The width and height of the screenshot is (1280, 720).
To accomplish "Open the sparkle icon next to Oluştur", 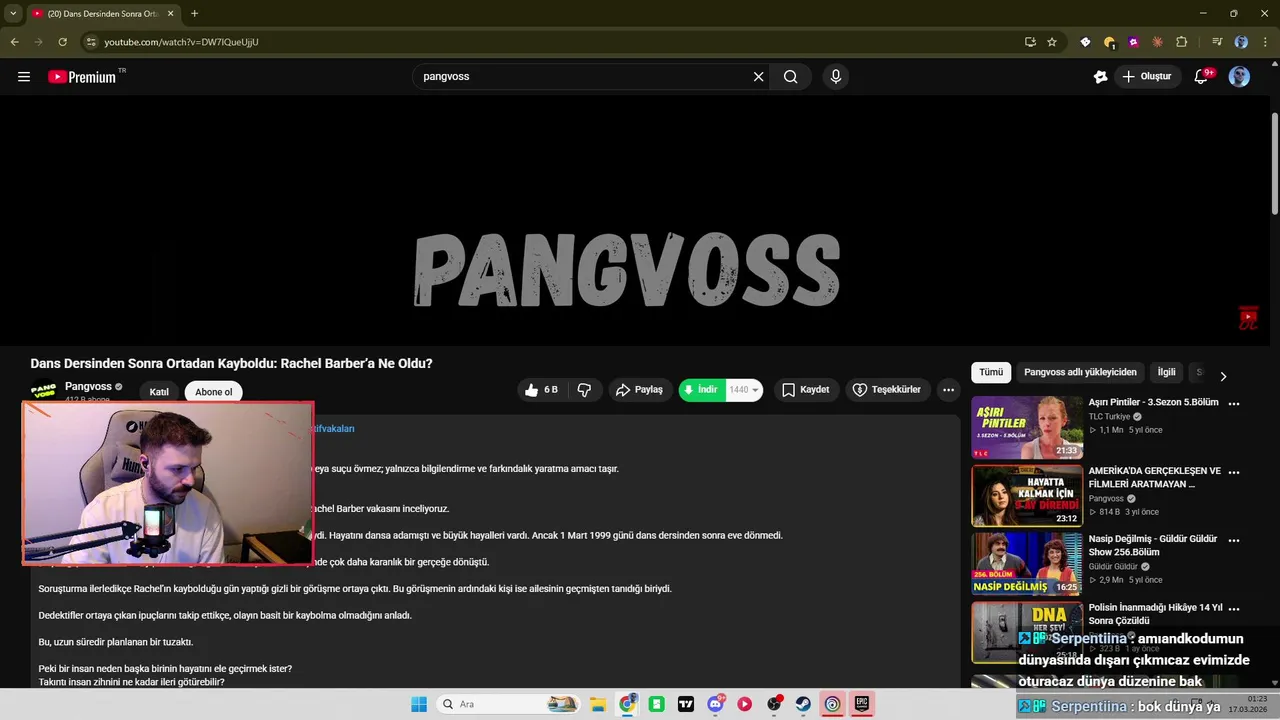I will click(x=1100, y=77).
